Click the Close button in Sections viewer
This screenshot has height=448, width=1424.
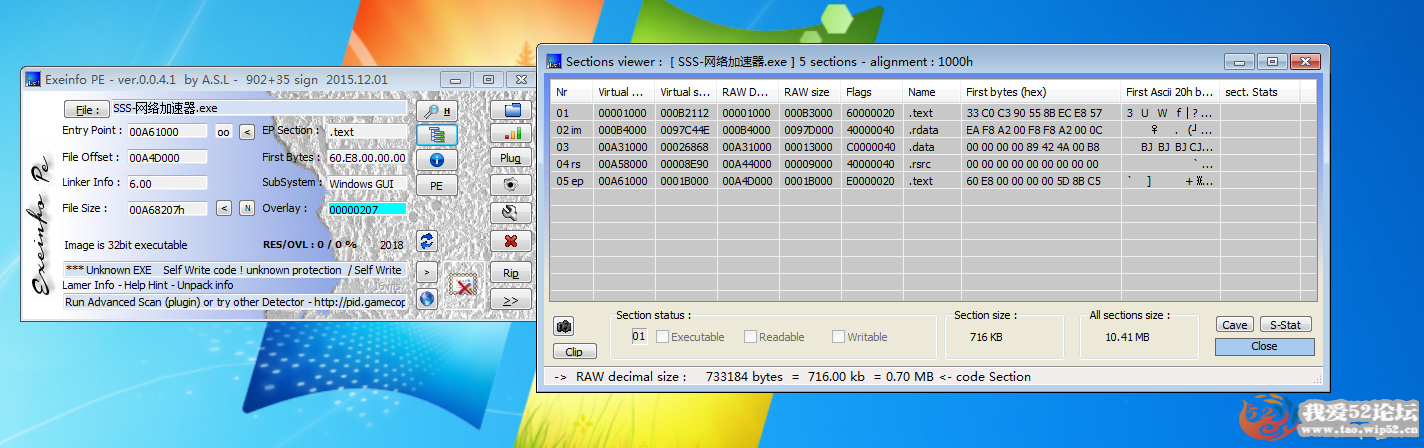point(1264,346)
